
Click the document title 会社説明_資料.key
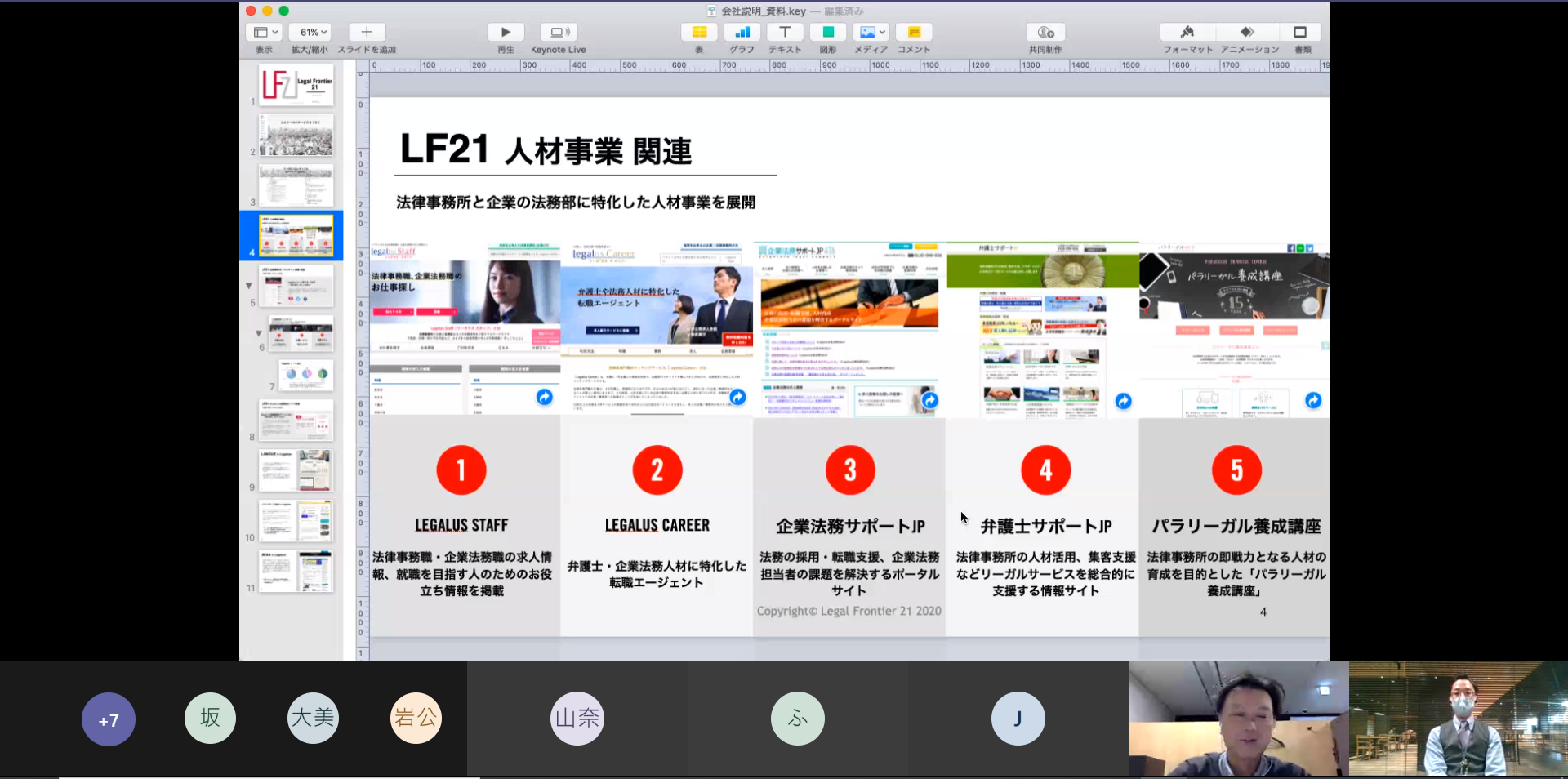tap(764, 11)
